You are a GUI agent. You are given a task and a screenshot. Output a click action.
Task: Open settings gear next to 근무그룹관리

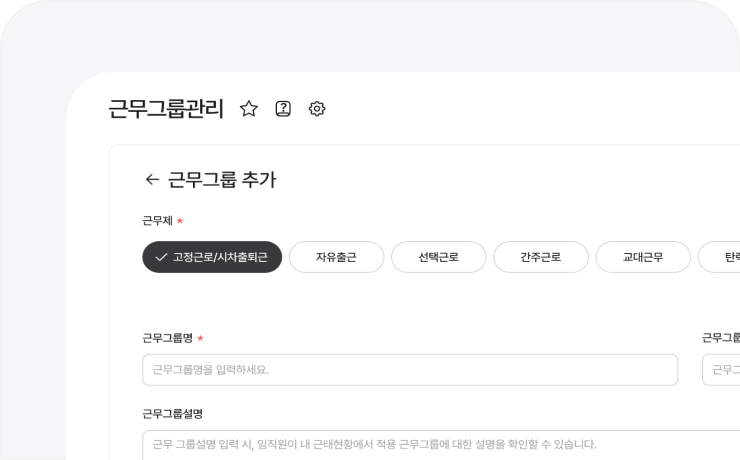tap(317, 109)
